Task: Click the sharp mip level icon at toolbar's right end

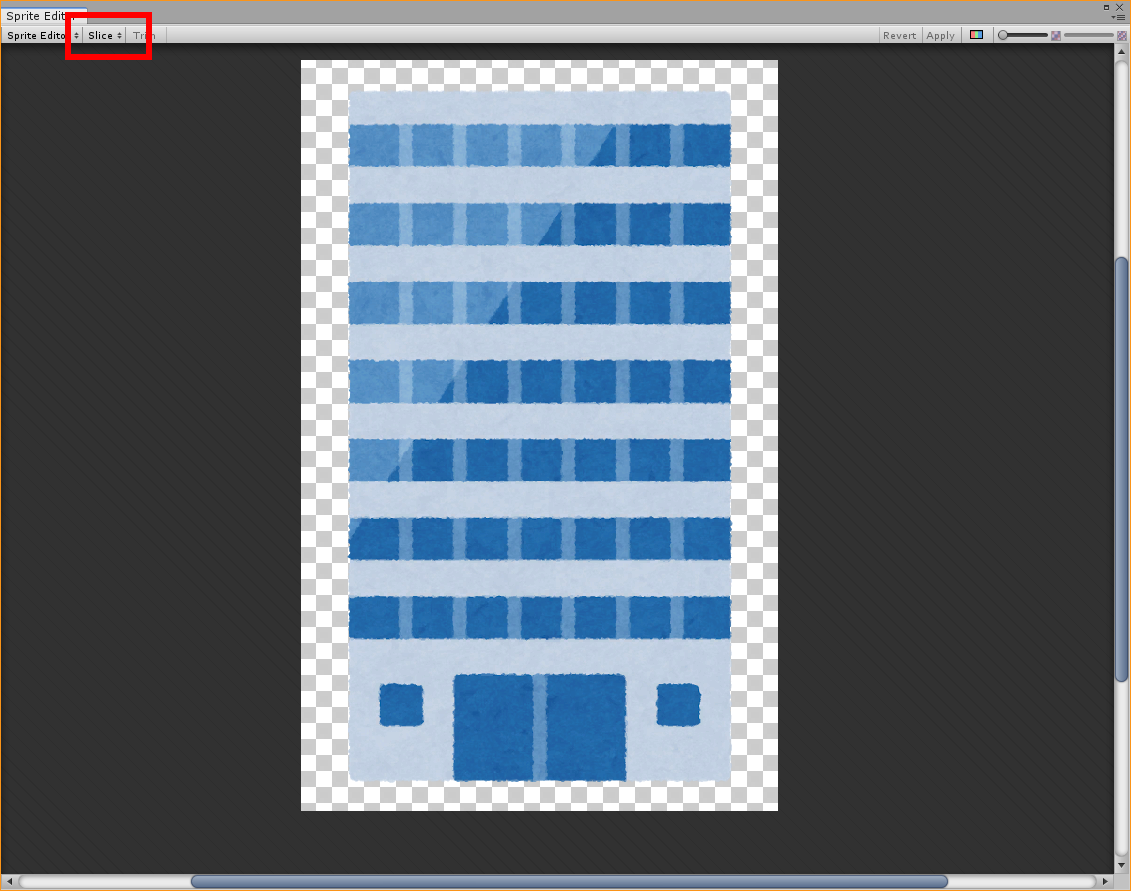Action: 1122,35
